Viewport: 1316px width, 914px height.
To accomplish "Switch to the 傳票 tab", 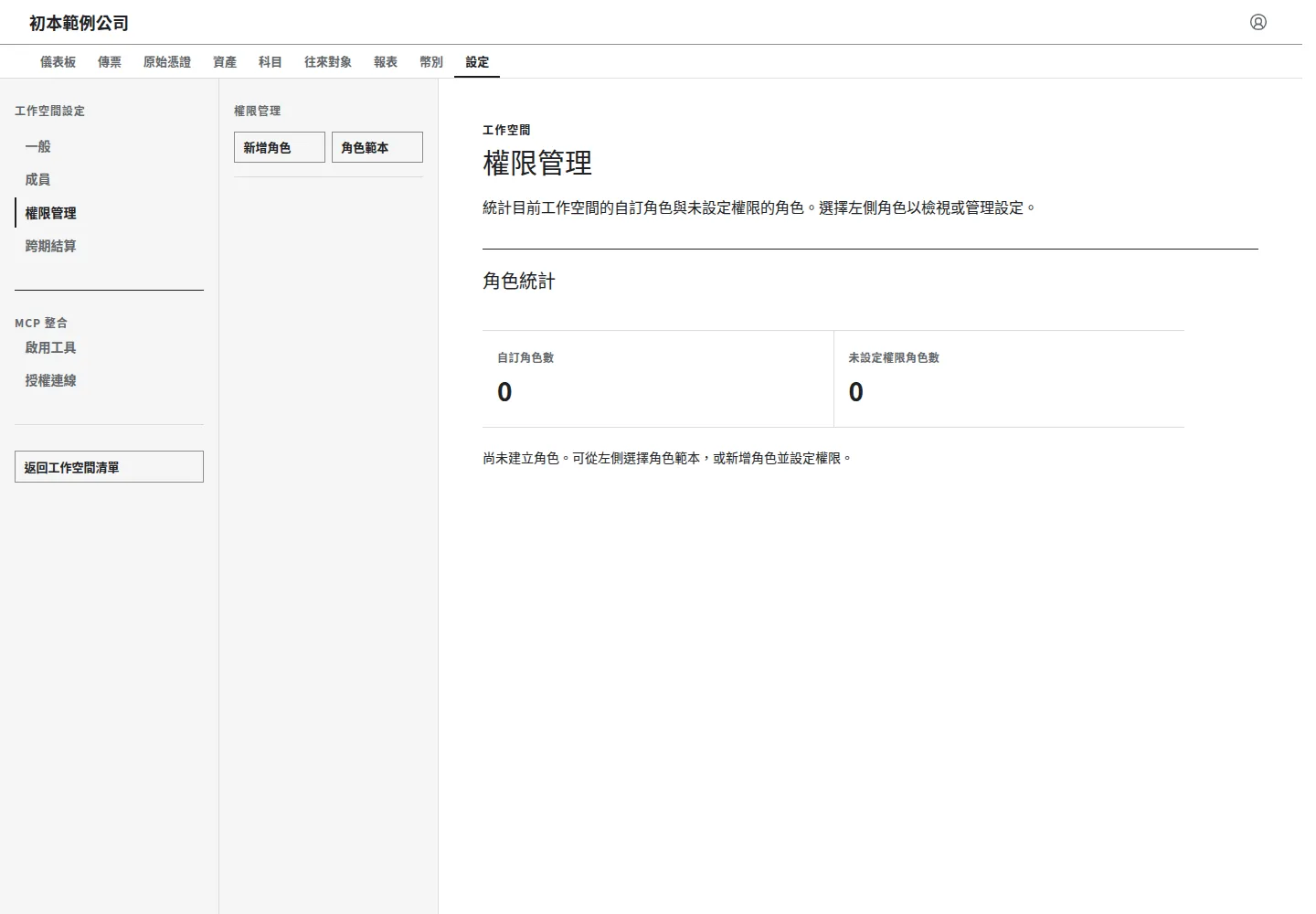I will pos(110,62).
